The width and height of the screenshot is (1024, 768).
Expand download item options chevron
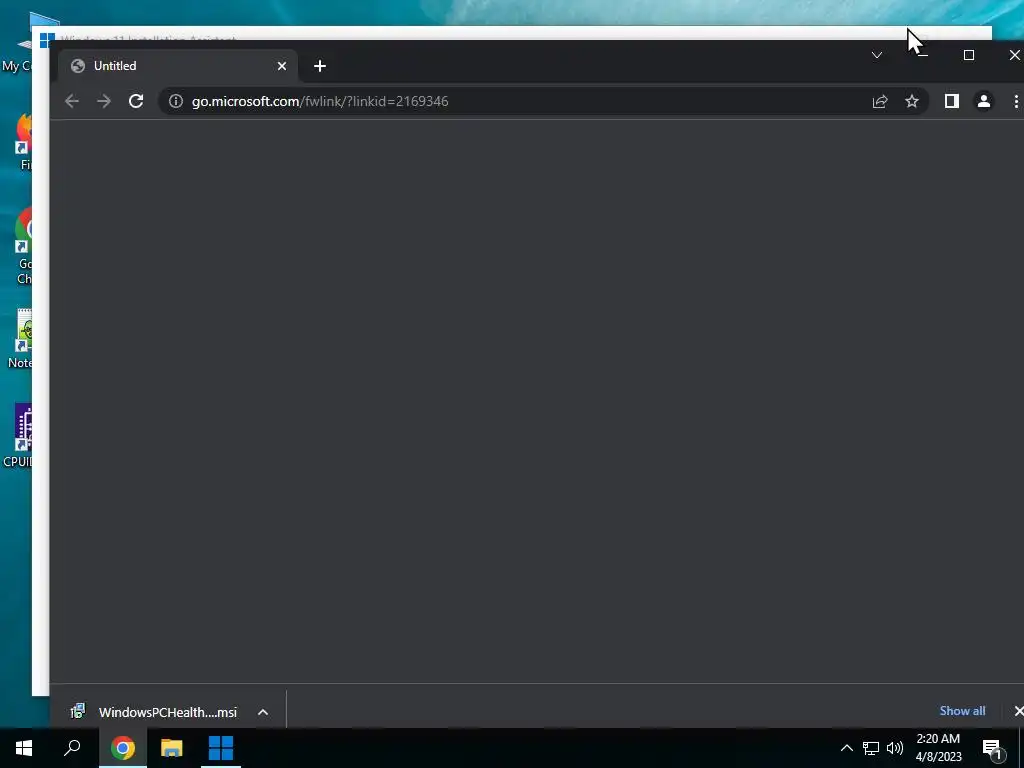pyautogui.click(x=263, y=712)
